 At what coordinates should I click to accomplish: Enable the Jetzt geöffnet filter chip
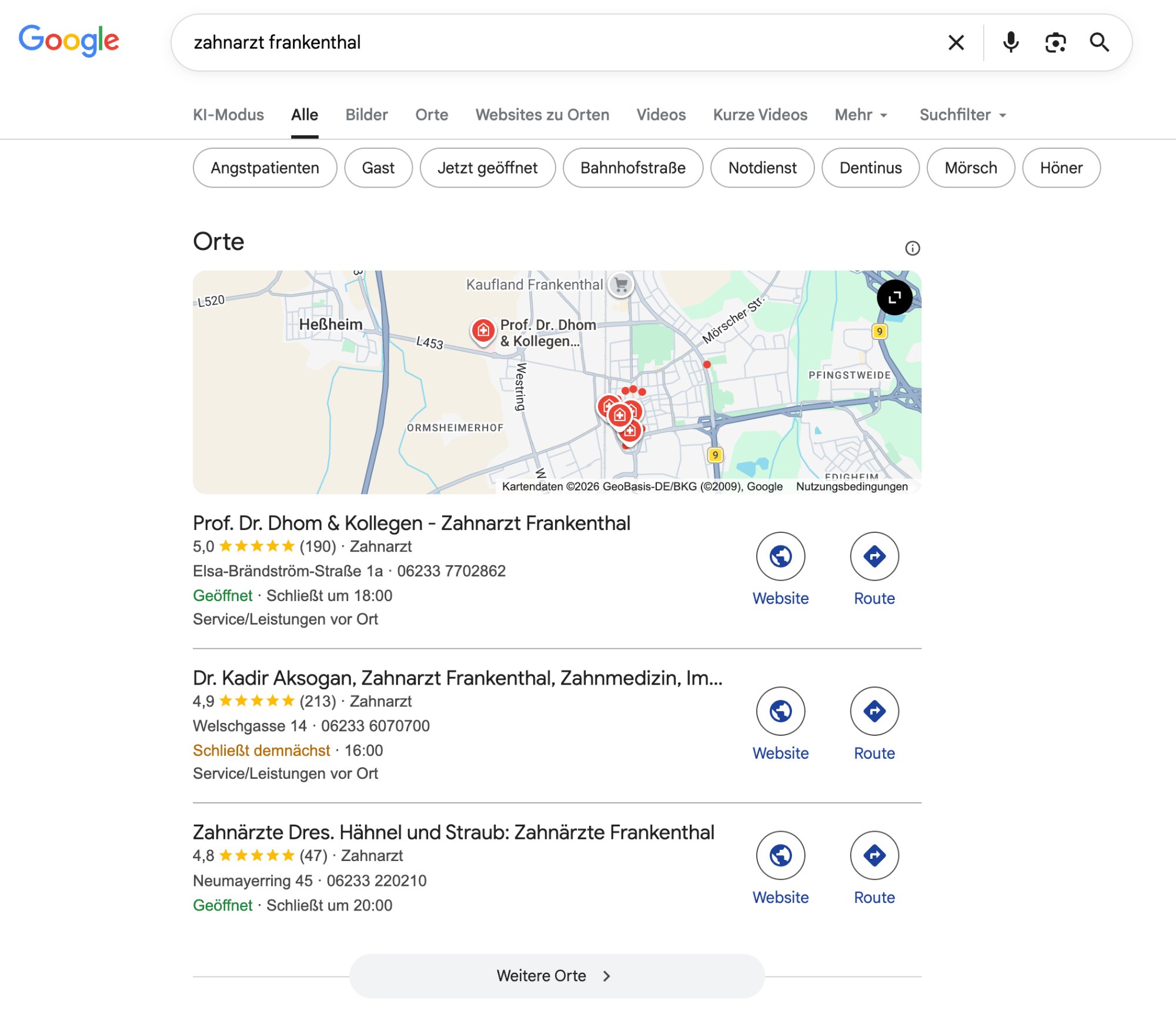pyautogui.click(x=487, y=168)
